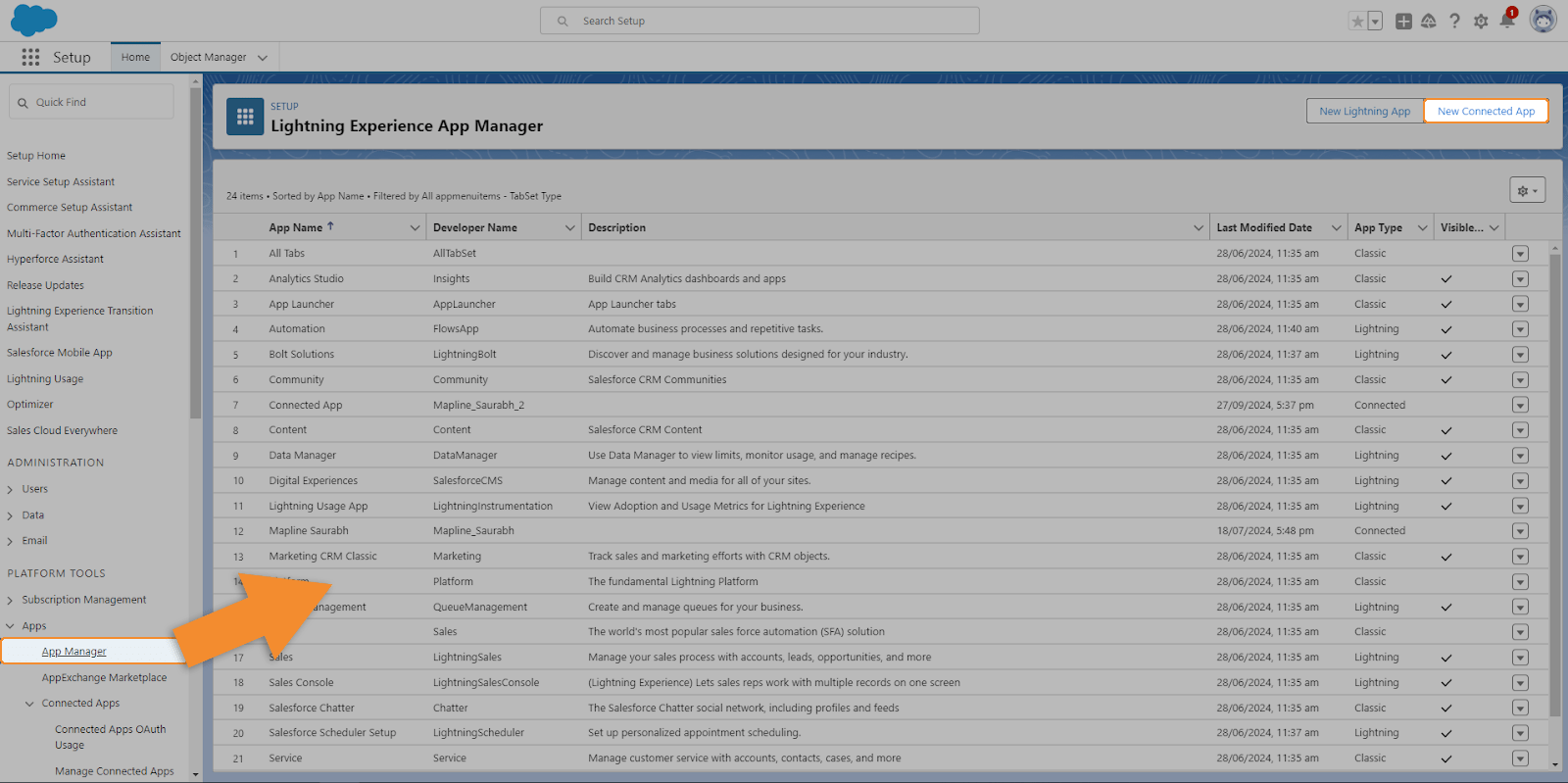Click the Salesforce cloud logo
Image resolution: width=1568 pixels, height=783 pixels.
[x=34, y=20]
